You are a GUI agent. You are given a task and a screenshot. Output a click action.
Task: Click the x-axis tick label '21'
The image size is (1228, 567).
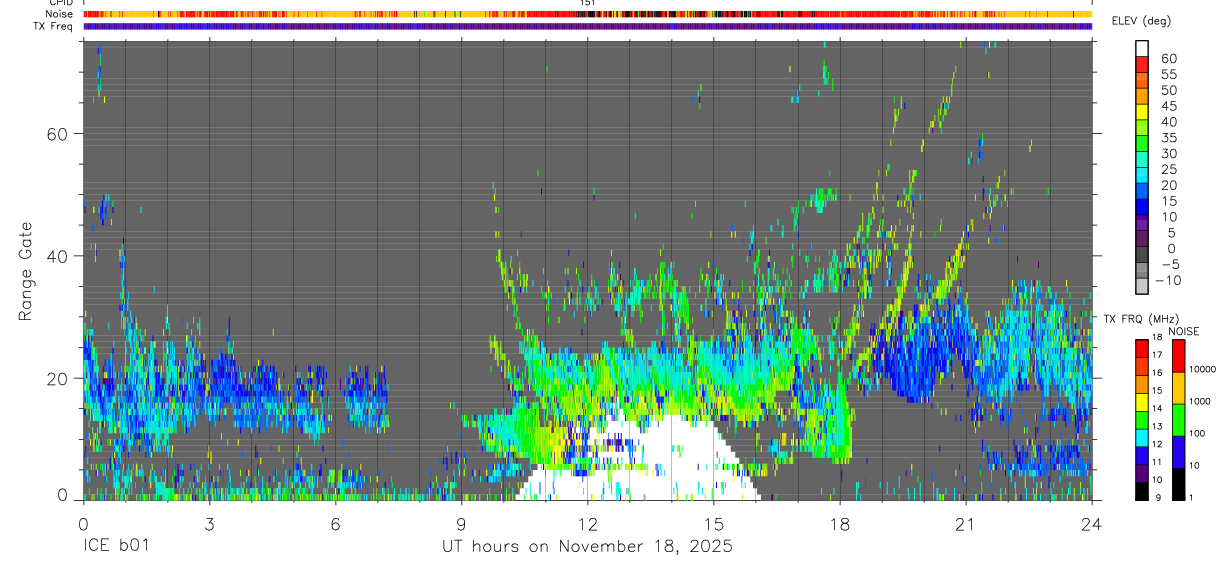click(x=965, y=524)
